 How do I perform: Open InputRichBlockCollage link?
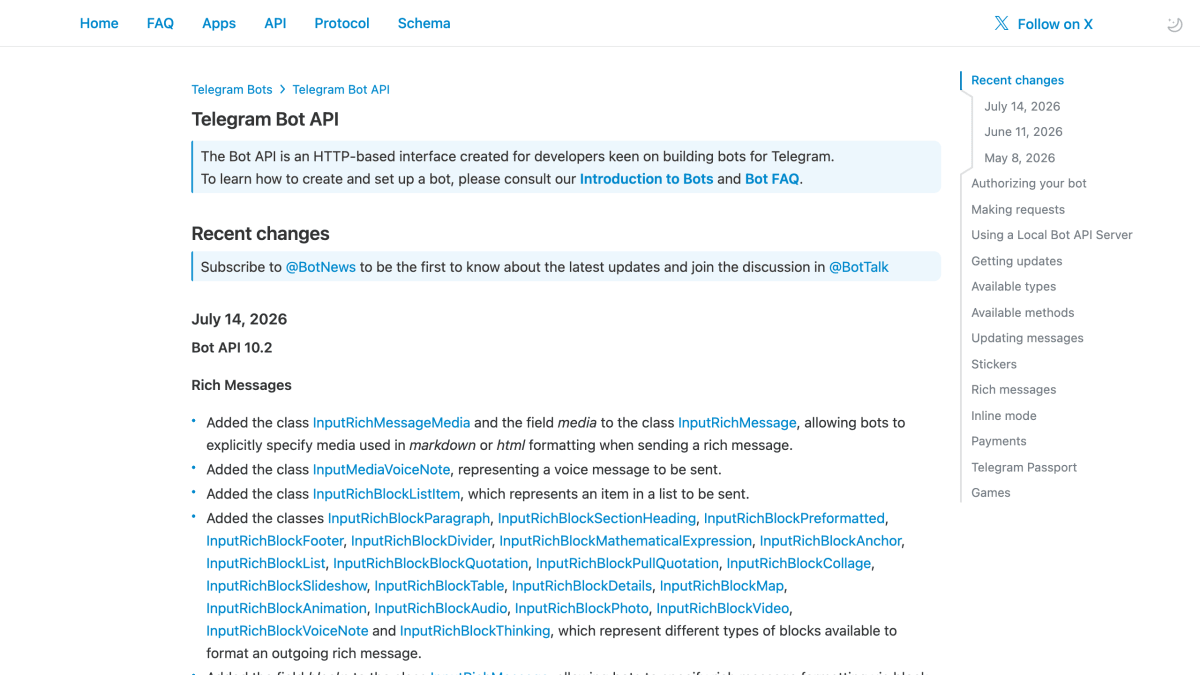click(x=799, y=563)
